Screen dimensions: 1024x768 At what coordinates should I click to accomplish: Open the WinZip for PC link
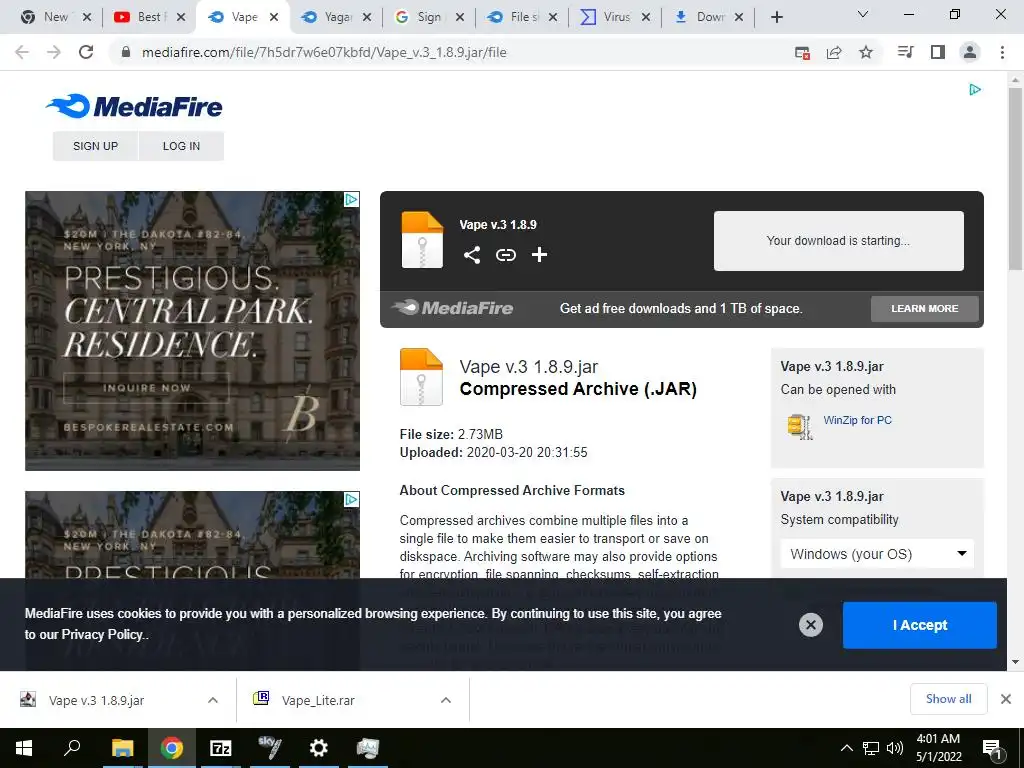click(857, 420)
